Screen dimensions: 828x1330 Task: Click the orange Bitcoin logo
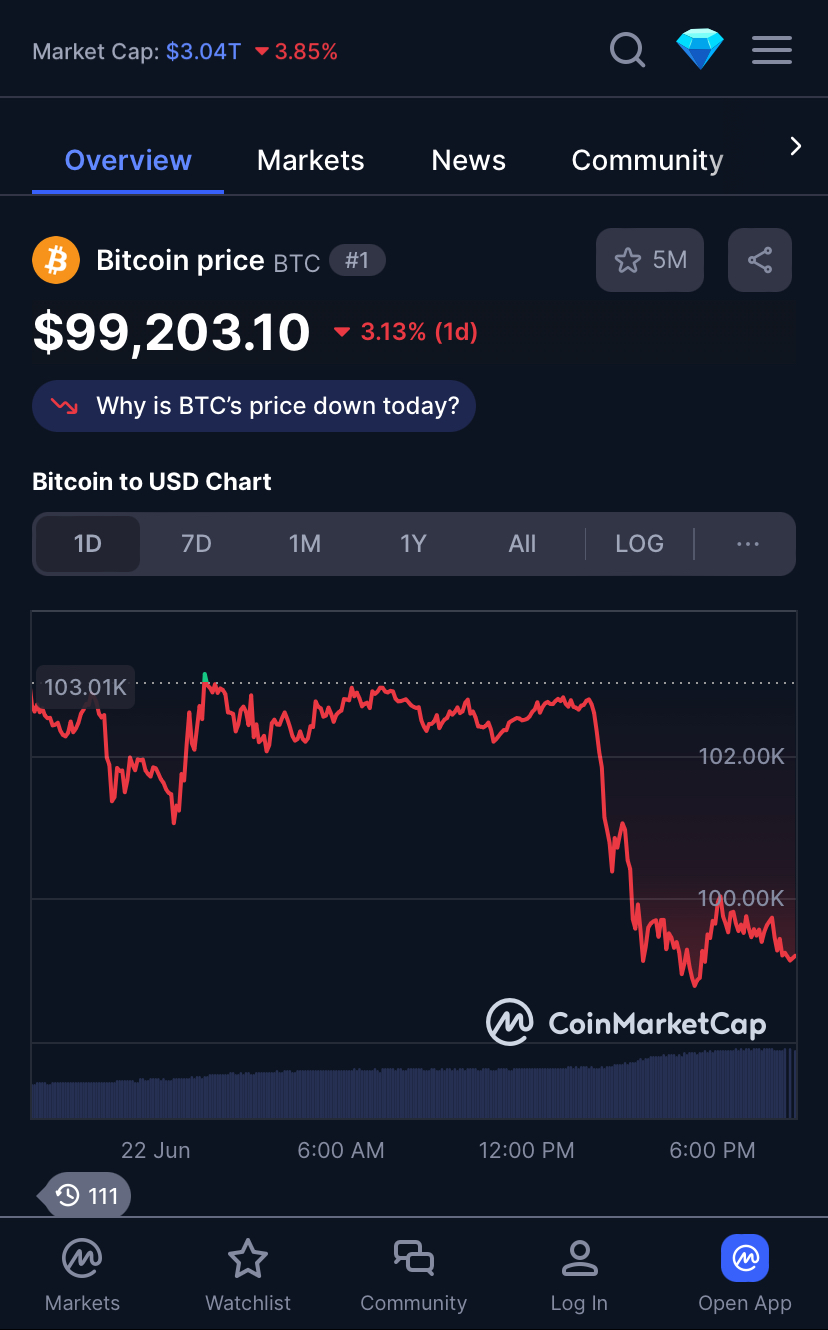pos(56,261)
